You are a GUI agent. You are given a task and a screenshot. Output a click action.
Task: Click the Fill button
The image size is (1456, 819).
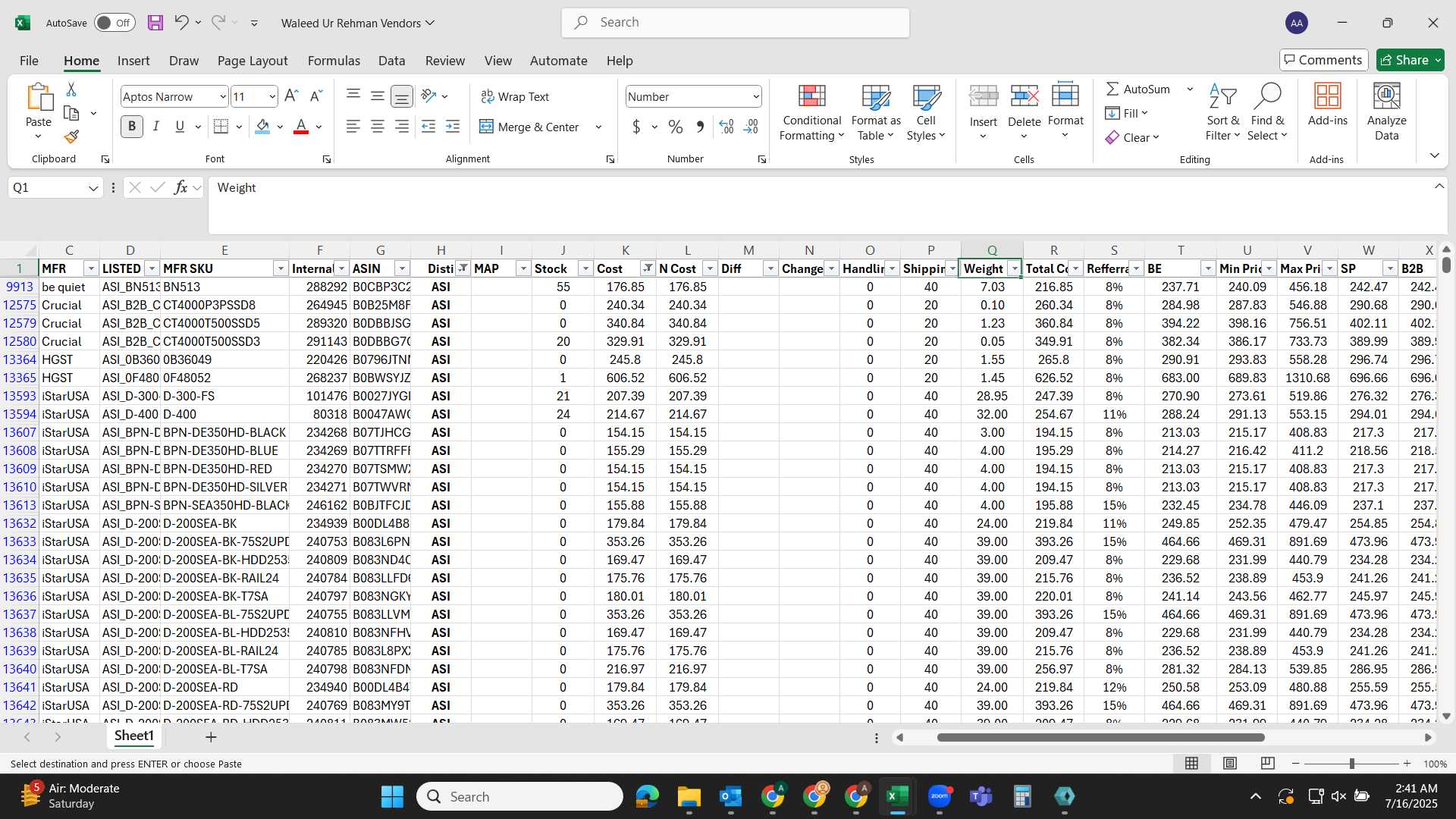1126,113
